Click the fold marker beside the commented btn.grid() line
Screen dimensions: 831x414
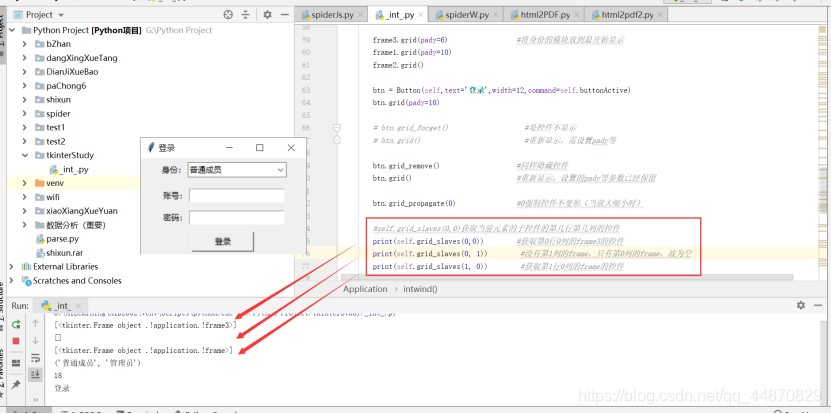(x=337, y=140)
